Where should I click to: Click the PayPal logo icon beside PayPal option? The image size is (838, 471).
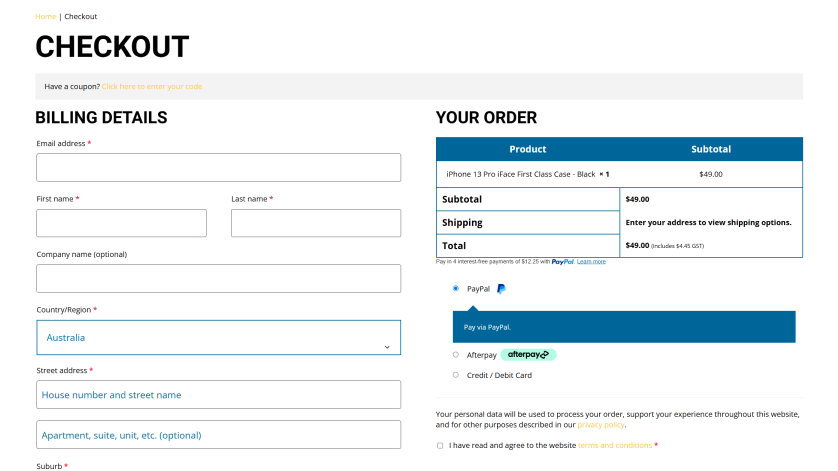[x=501, y=289]
